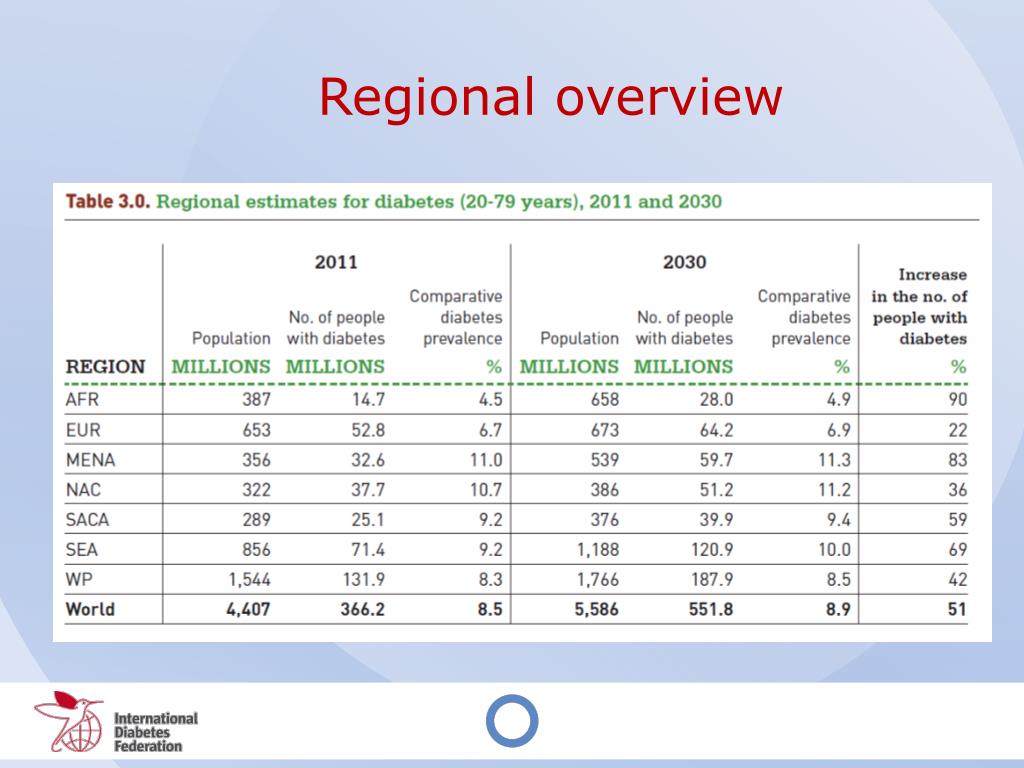Click the 'Table 3.0.' caption label
This screenshot has height=768, width=1024.
click(108, 201)
